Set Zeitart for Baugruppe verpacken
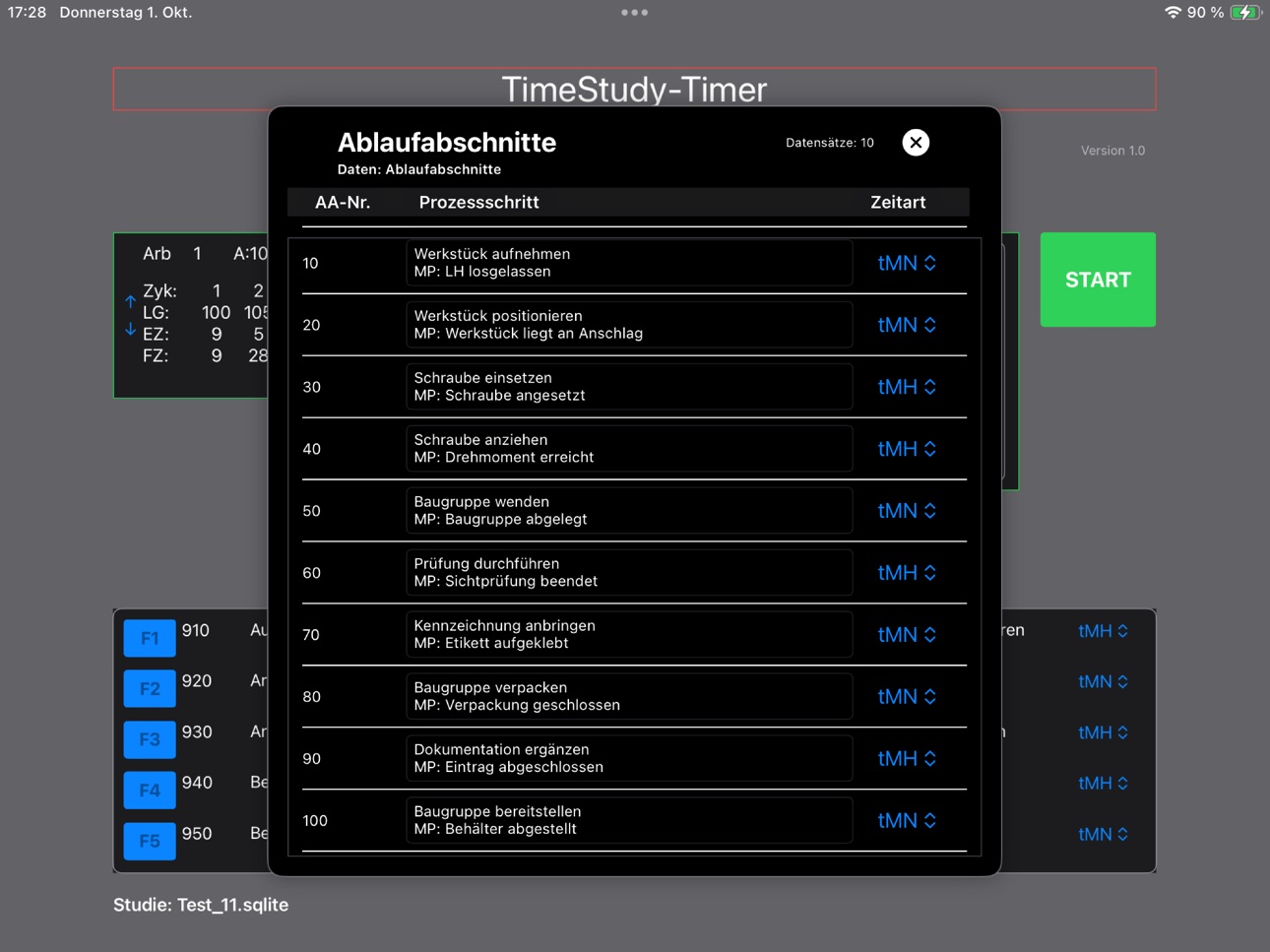 pos(907,697)
